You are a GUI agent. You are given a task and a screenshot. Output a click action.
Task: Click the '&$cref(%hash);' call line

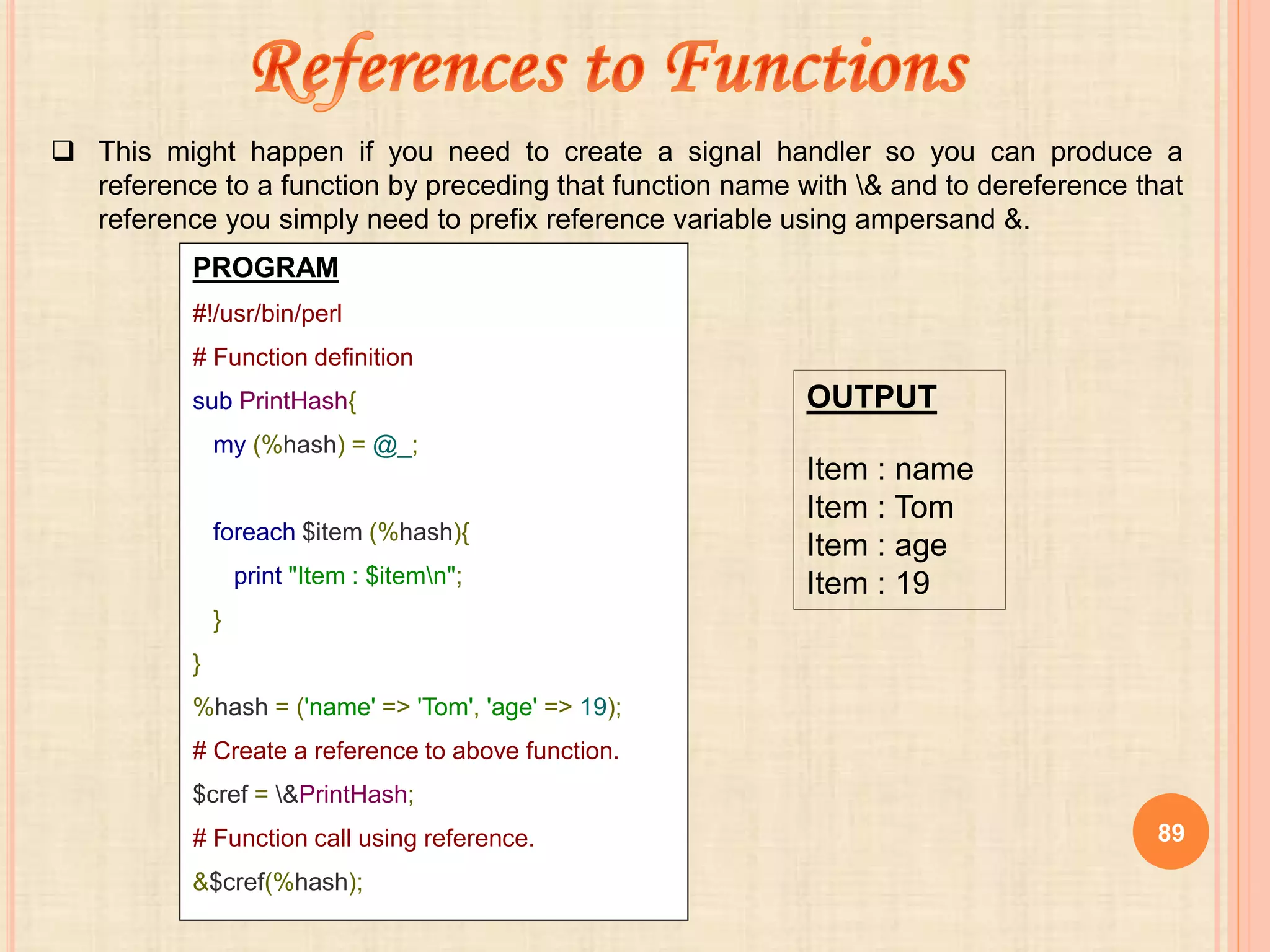(278, 883)
